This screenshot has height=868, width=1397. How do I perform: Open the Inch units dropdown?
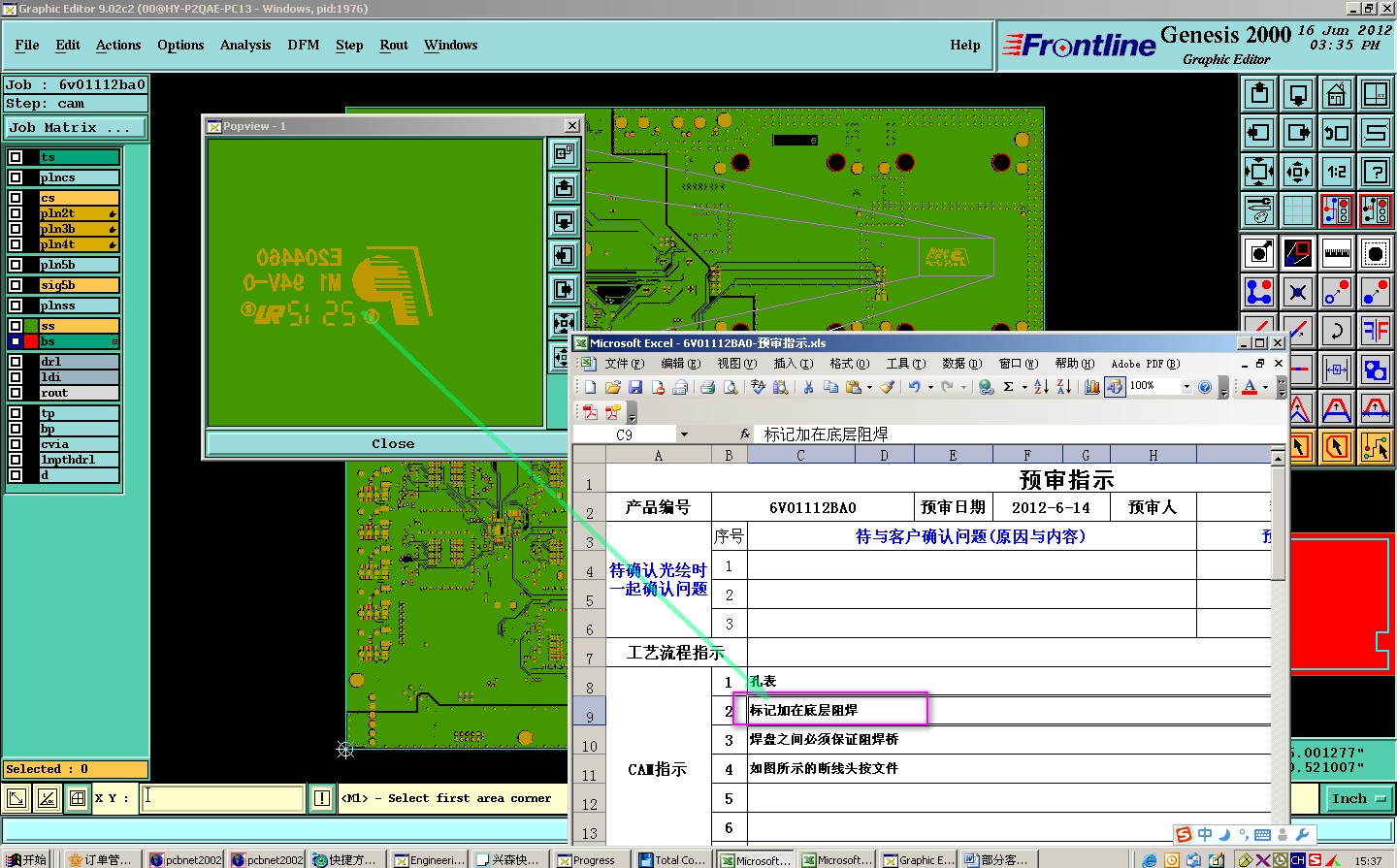click(1358, 799)
